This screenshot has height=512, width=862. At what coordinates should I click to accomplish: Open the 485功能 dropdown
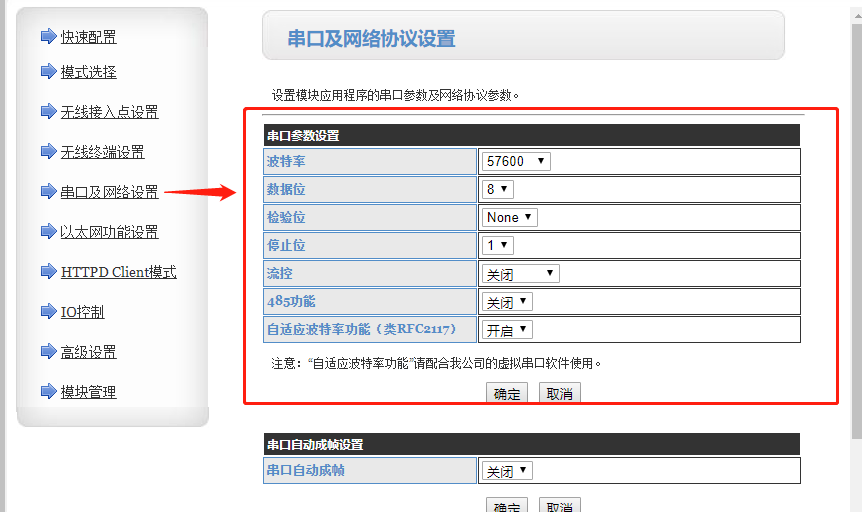(507, 301)
